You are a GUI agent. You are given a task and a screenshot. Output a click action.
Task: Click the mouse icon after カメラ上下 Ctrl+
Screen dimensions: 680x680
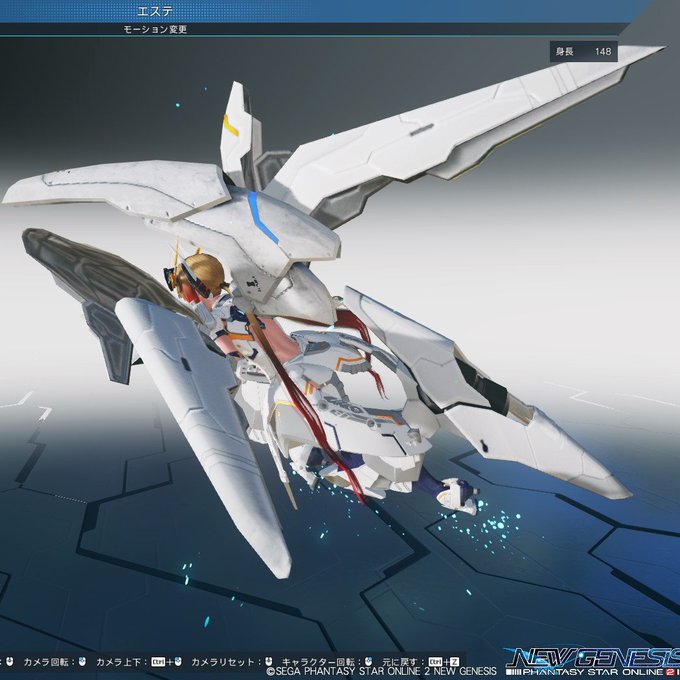point(177,662)
